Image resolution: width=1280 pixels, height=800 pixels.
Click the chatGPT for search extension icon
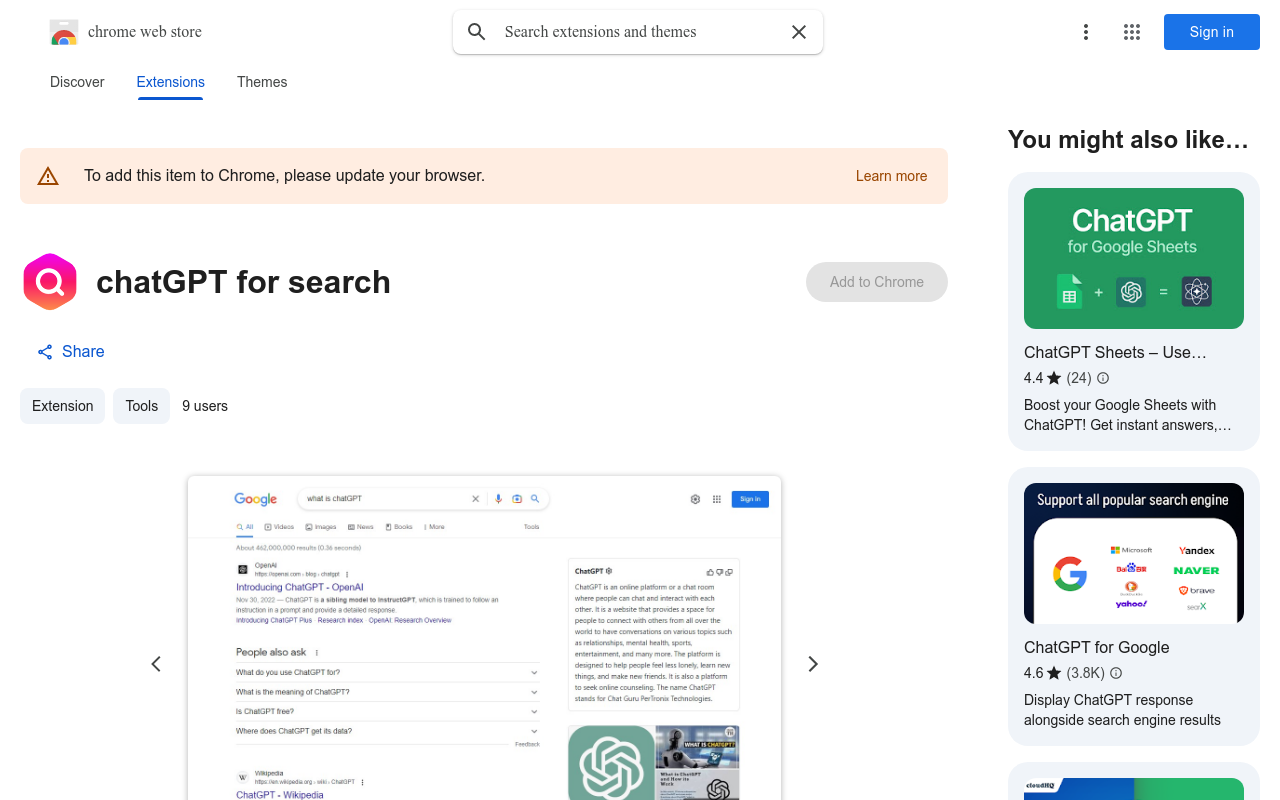point(50,282)
